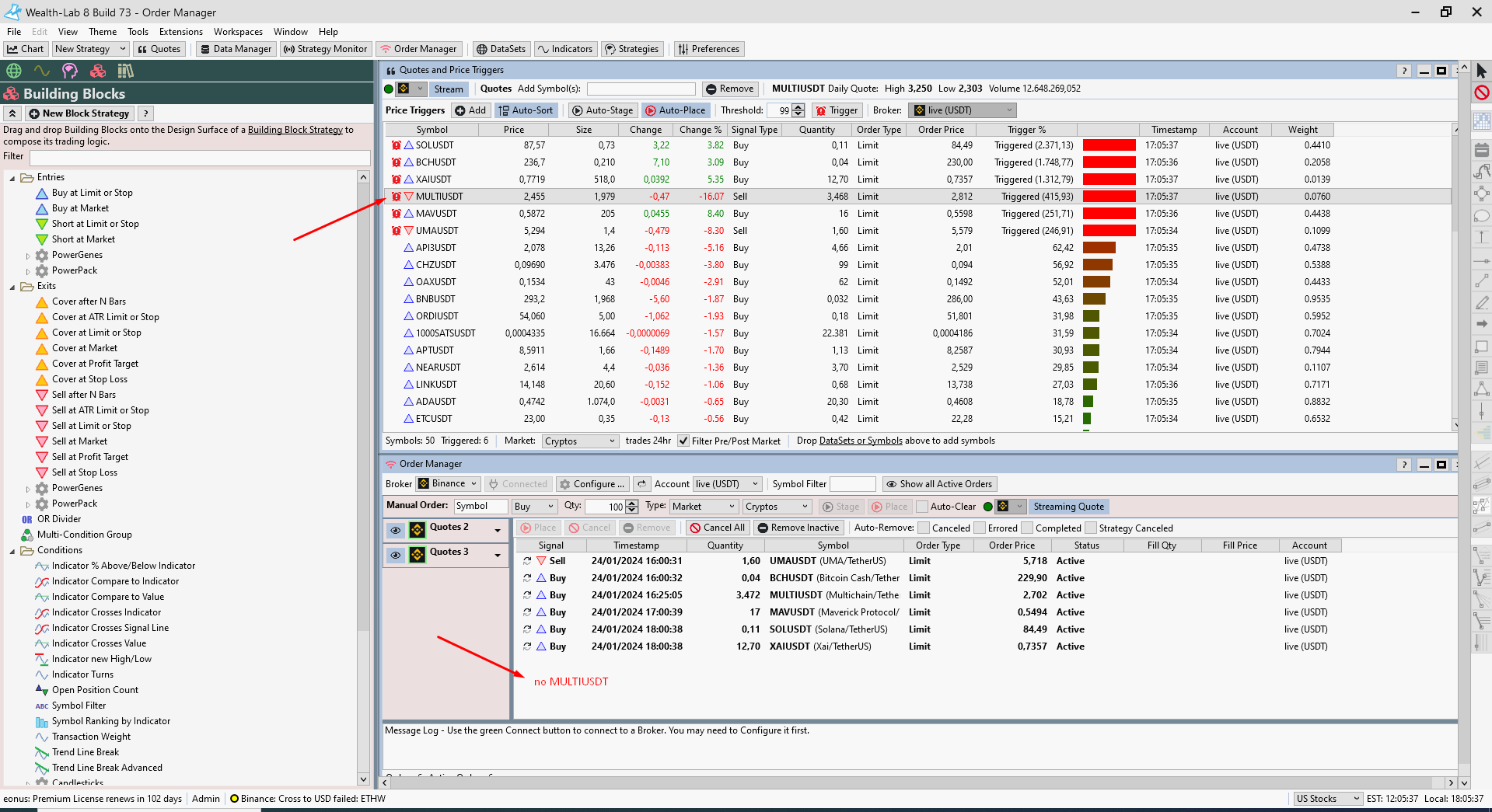The height and width of the screenshot is (812, 1492).
Task: Click the Remove symbol button
Action: coord(729,89)
